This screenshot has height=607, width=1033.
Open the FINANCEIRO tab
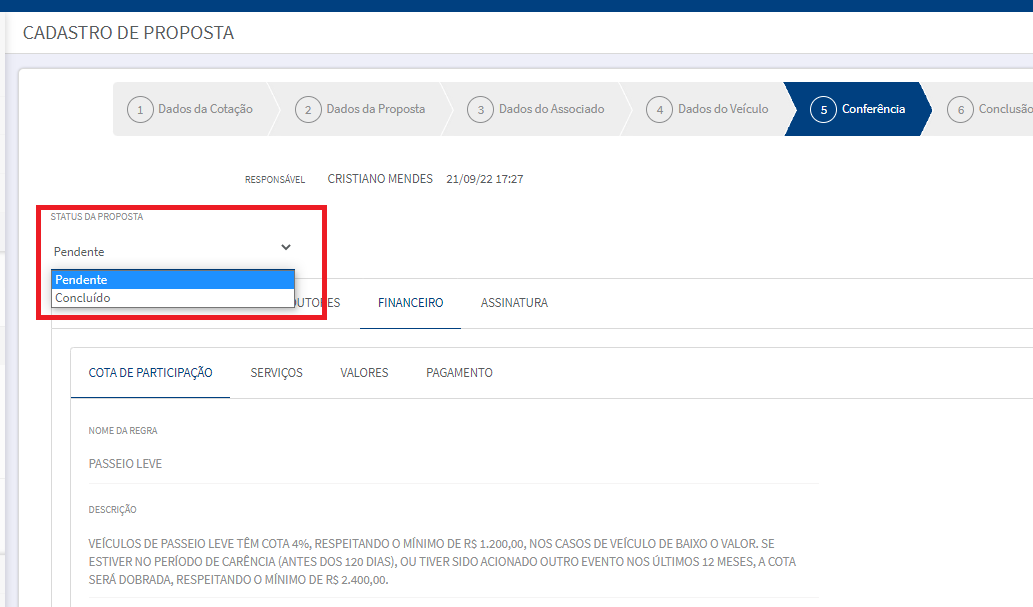410,303
